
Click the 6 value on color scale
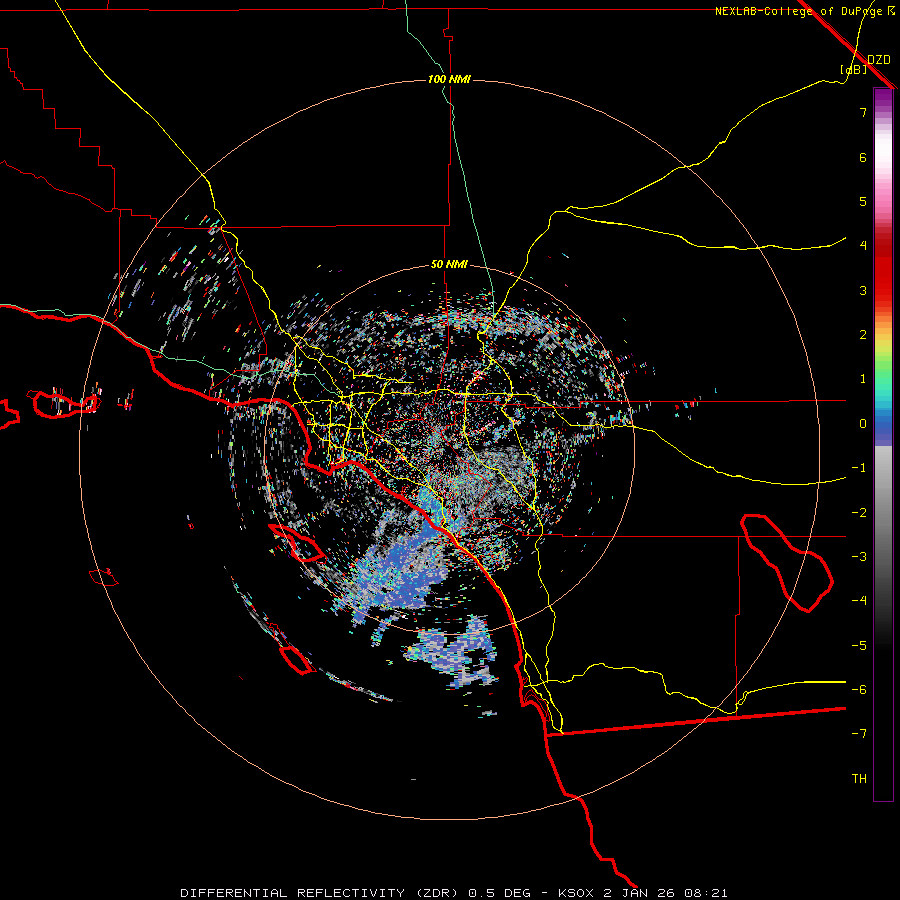click(863, 157)
